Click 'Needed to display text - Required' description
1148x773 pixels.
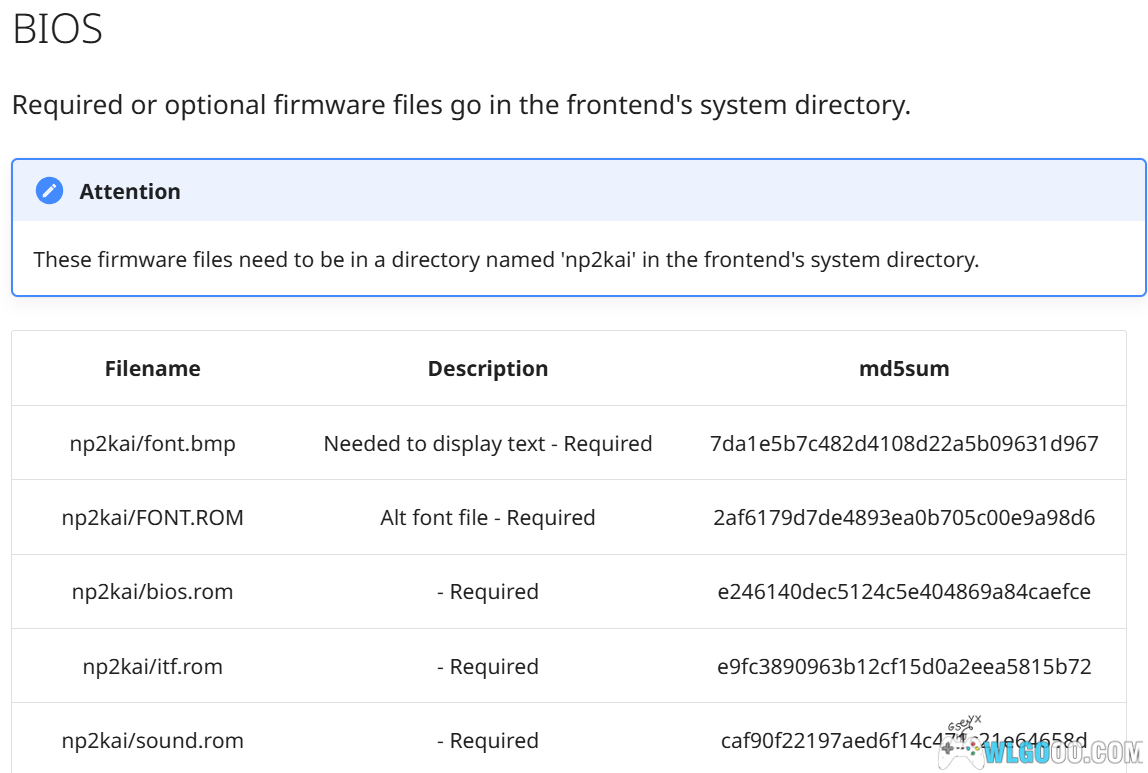[x=488, y=443]
